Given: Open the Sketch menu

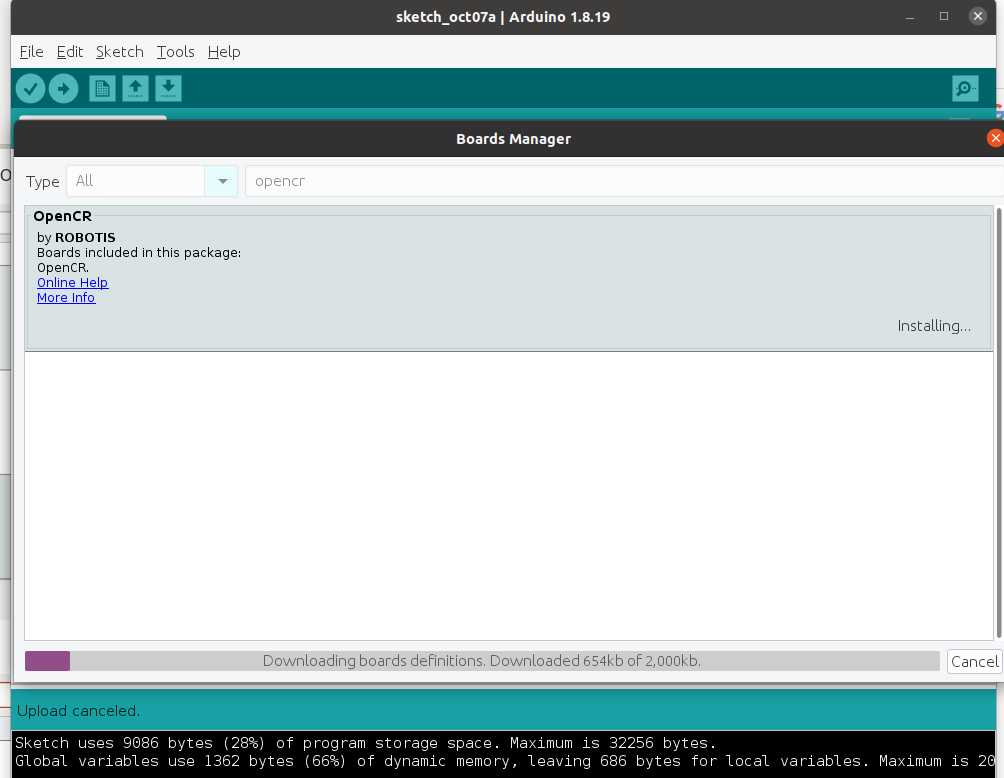Looking at the screenshot, I should click(x=120, y=52).
